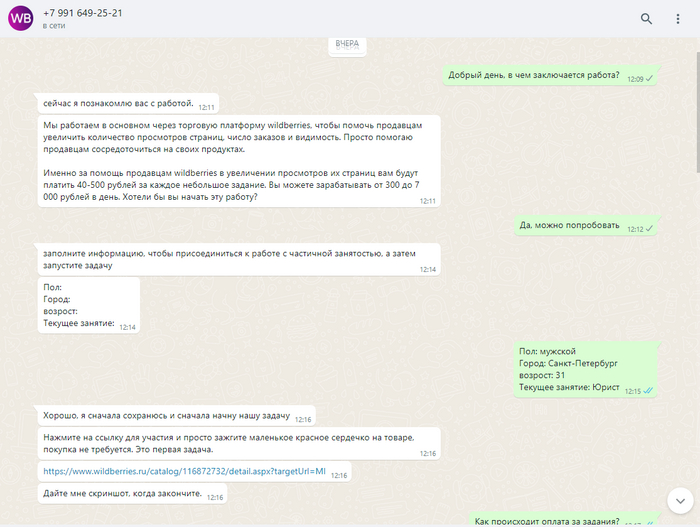
Task: Select the empty form message 'Пол: Город: возраст:'
Action: (x=89, y=305)
